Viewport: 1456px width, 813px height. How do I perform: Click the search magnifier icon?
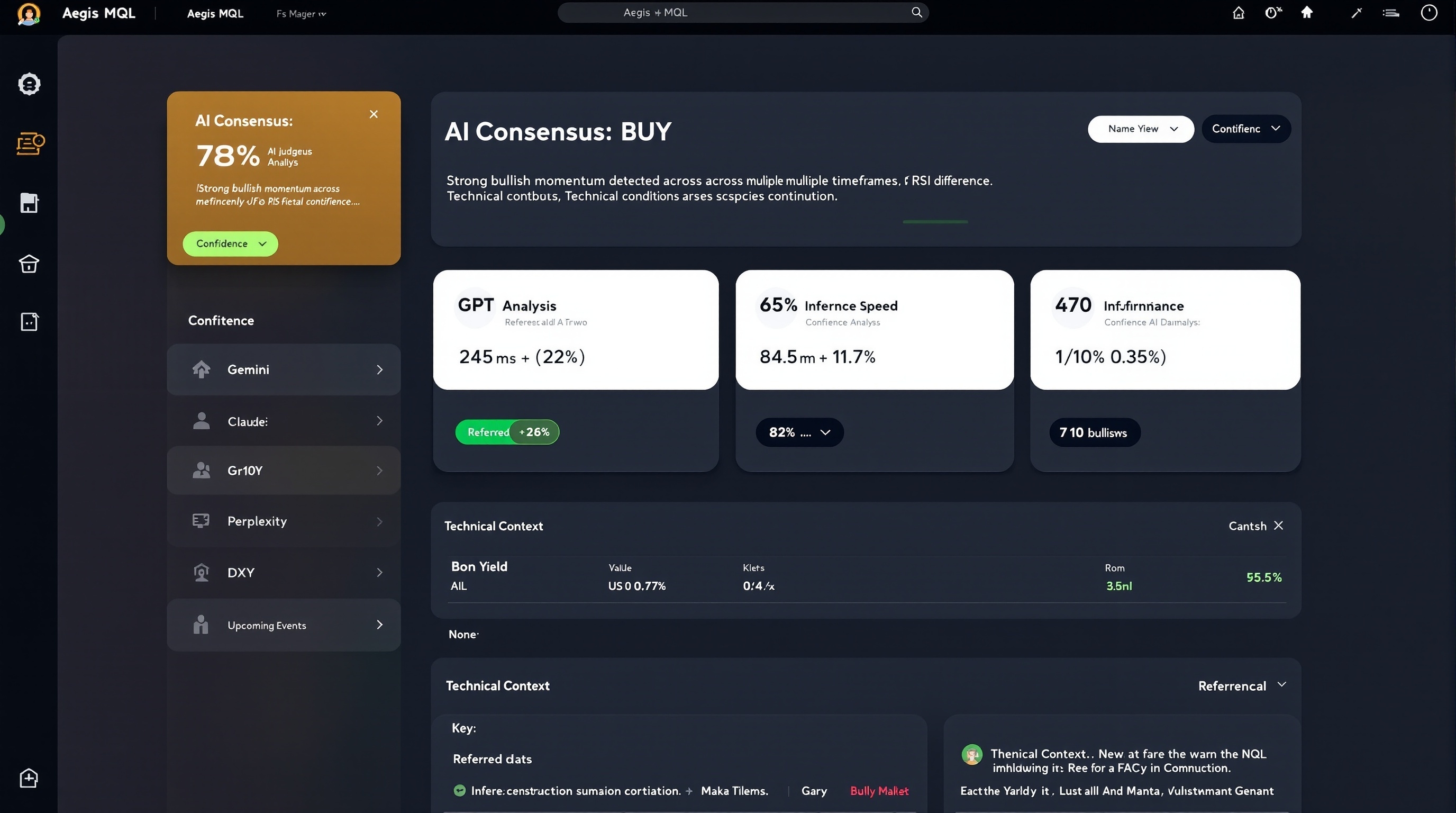pos(916,12)
